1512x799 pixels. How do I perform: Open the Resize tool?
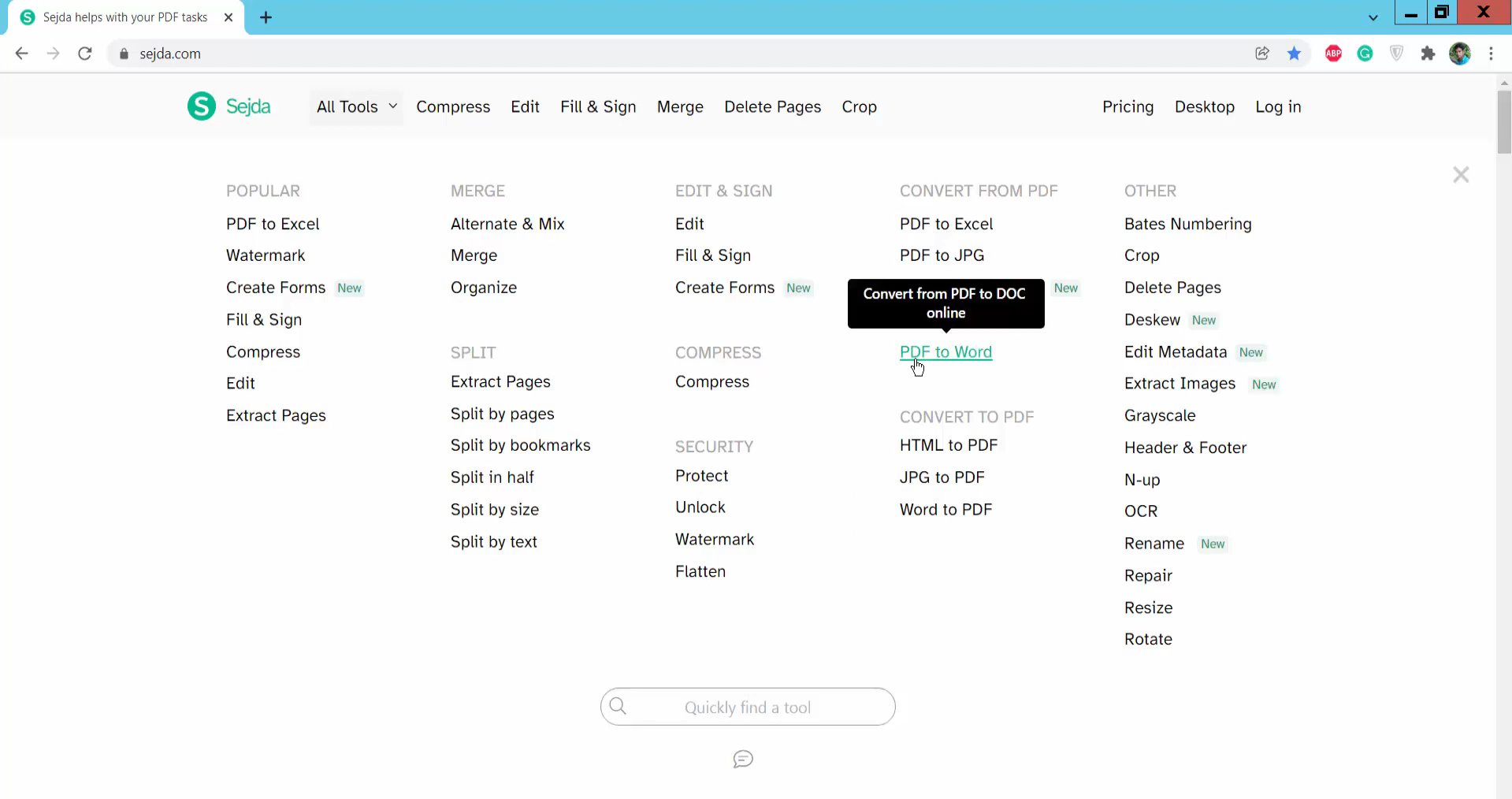(x=1148, y=608)
